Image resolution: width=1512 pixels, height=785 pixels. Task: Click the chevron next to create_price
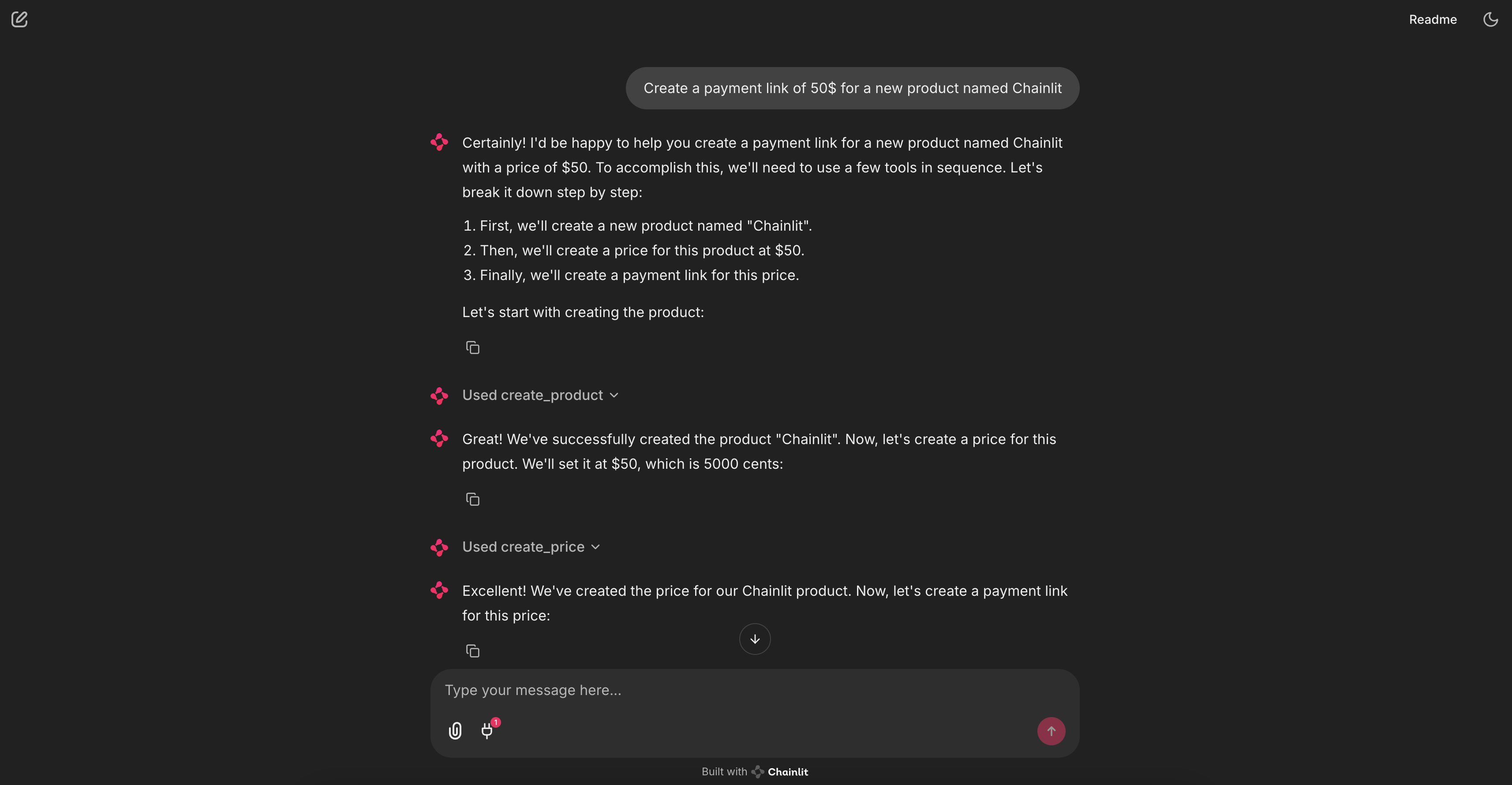pos(596,547)
